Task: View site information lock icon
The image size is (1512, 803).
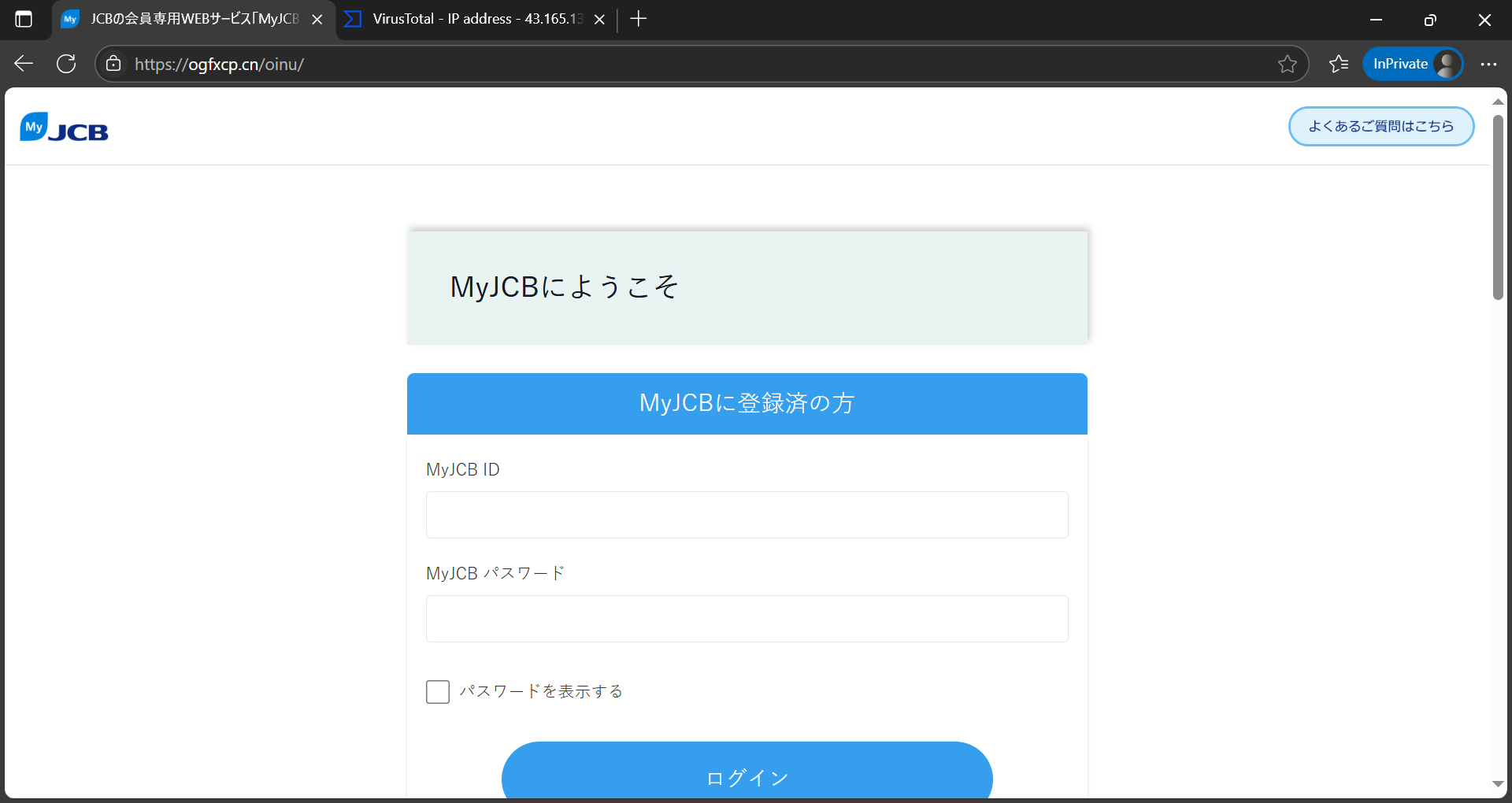Action: (113, 64)
